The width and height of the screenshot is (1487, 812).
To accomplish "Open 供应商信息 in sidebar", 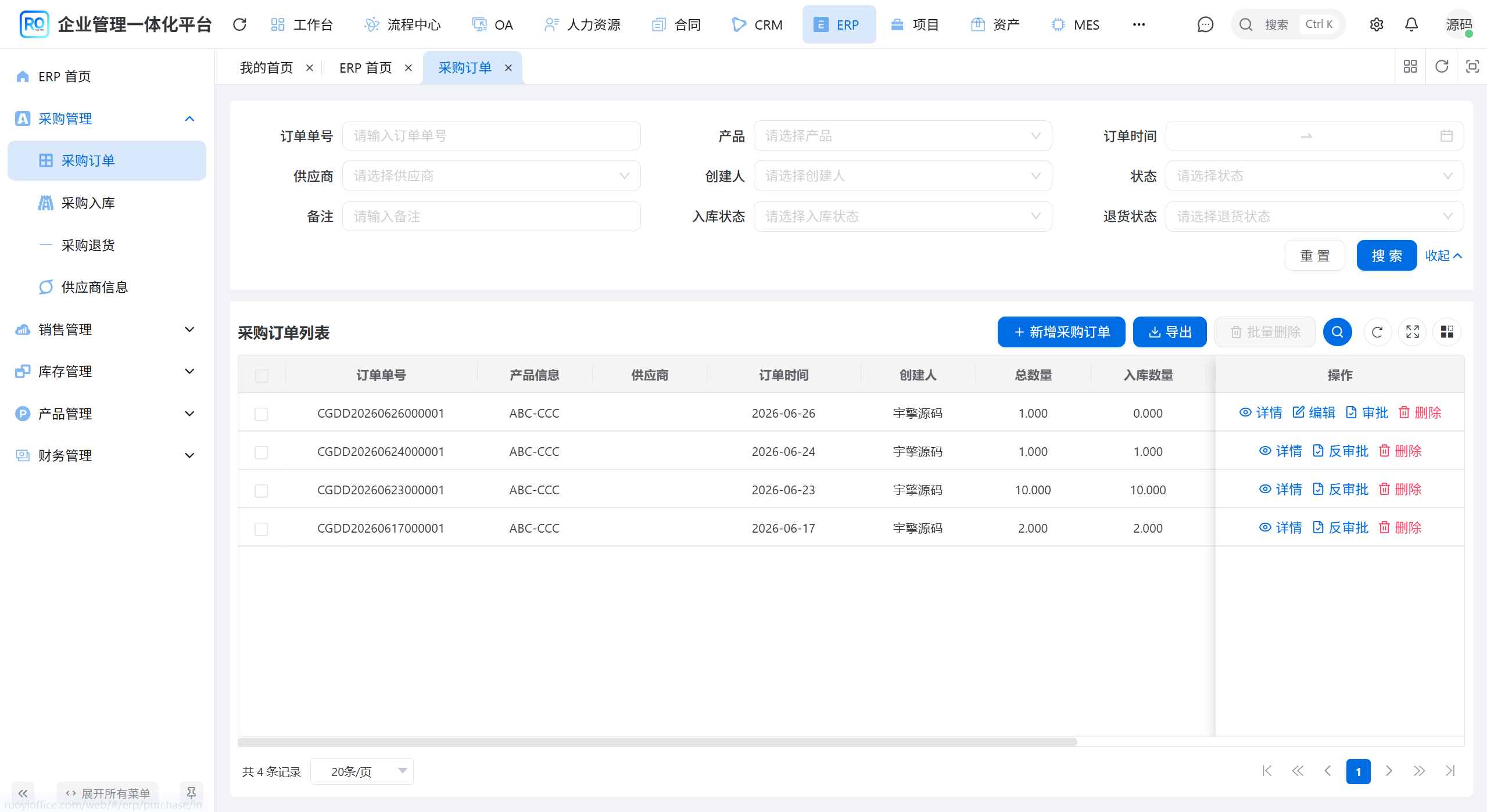I will [x=106, y=287].
